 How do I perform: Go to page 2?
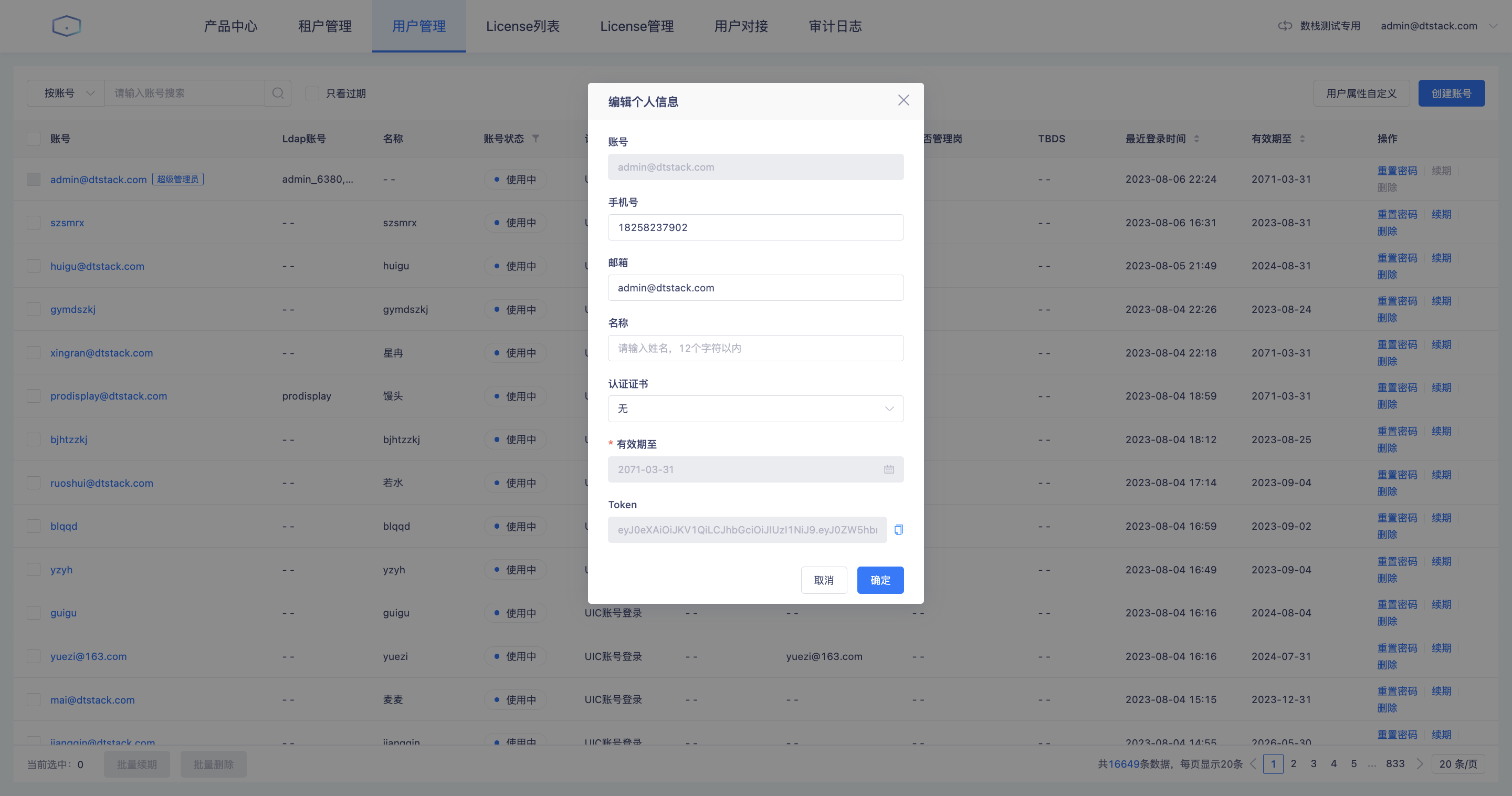pyautogui.click(x=1293, y=764)
